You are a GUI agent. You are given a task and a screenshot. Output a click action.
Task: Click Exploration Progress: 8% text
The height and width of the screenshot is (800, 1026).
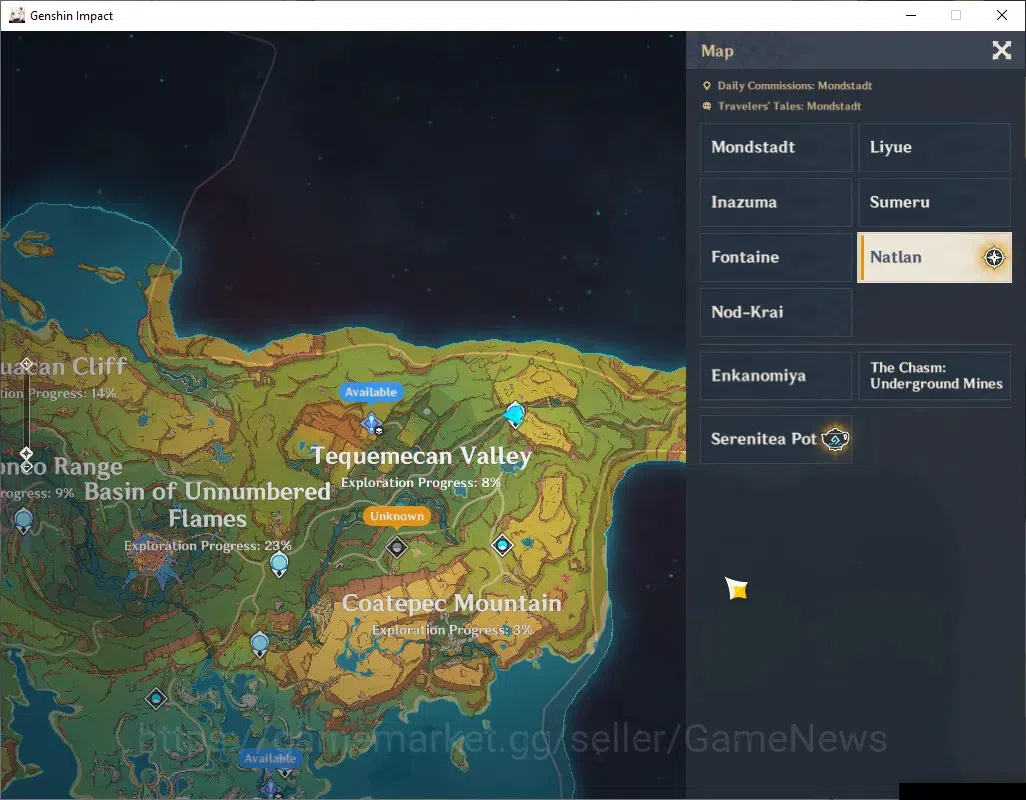(x=421, y=483)
